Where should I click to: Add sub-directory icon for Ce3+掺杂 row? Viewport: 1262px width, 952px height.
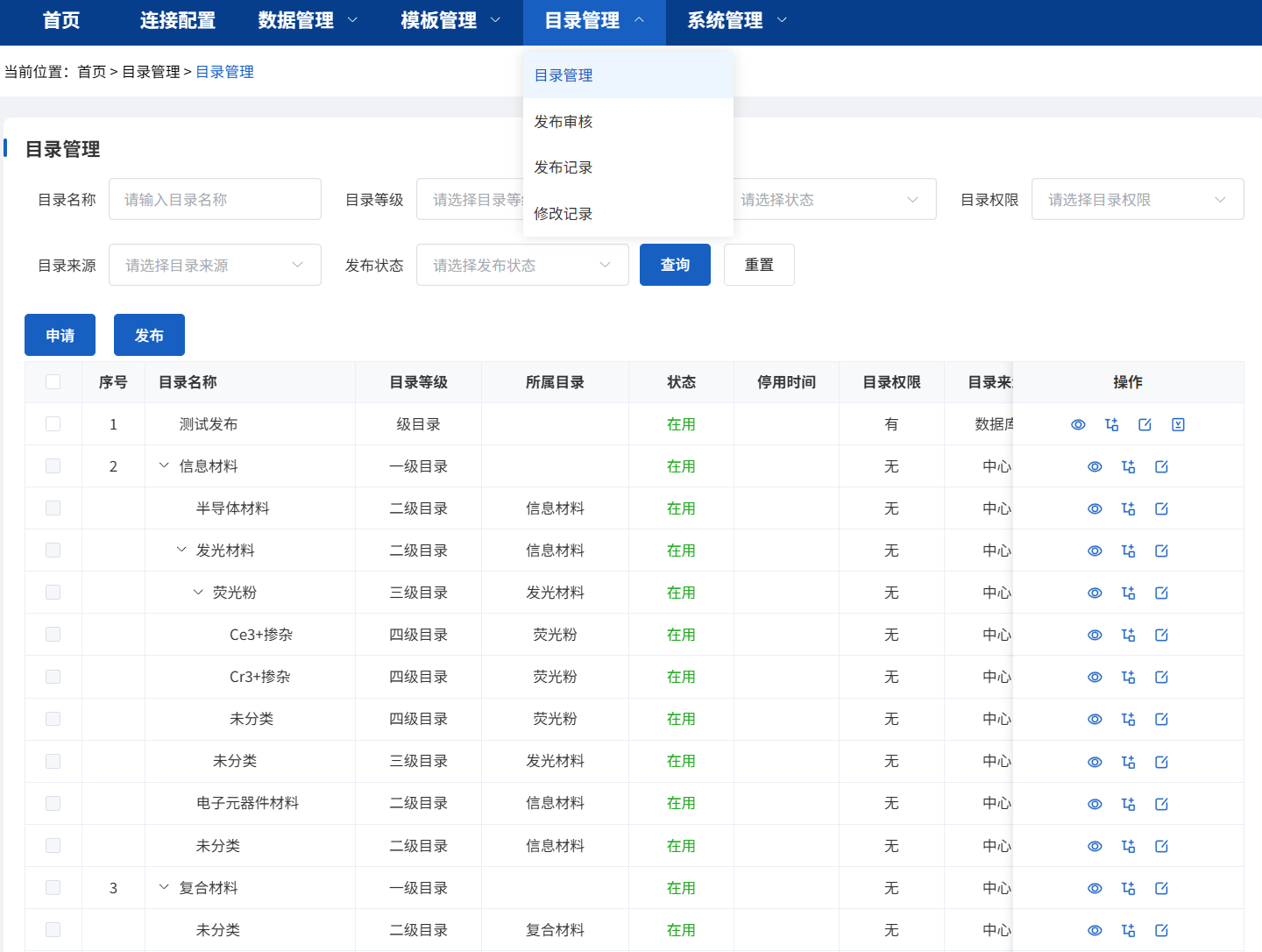(x=1128, y=635)
